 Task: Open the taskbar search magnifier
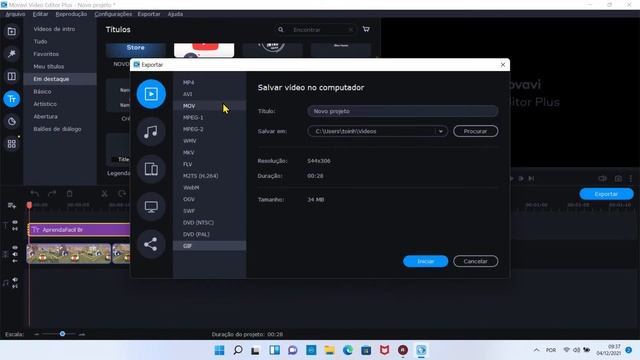click(238, 350)
